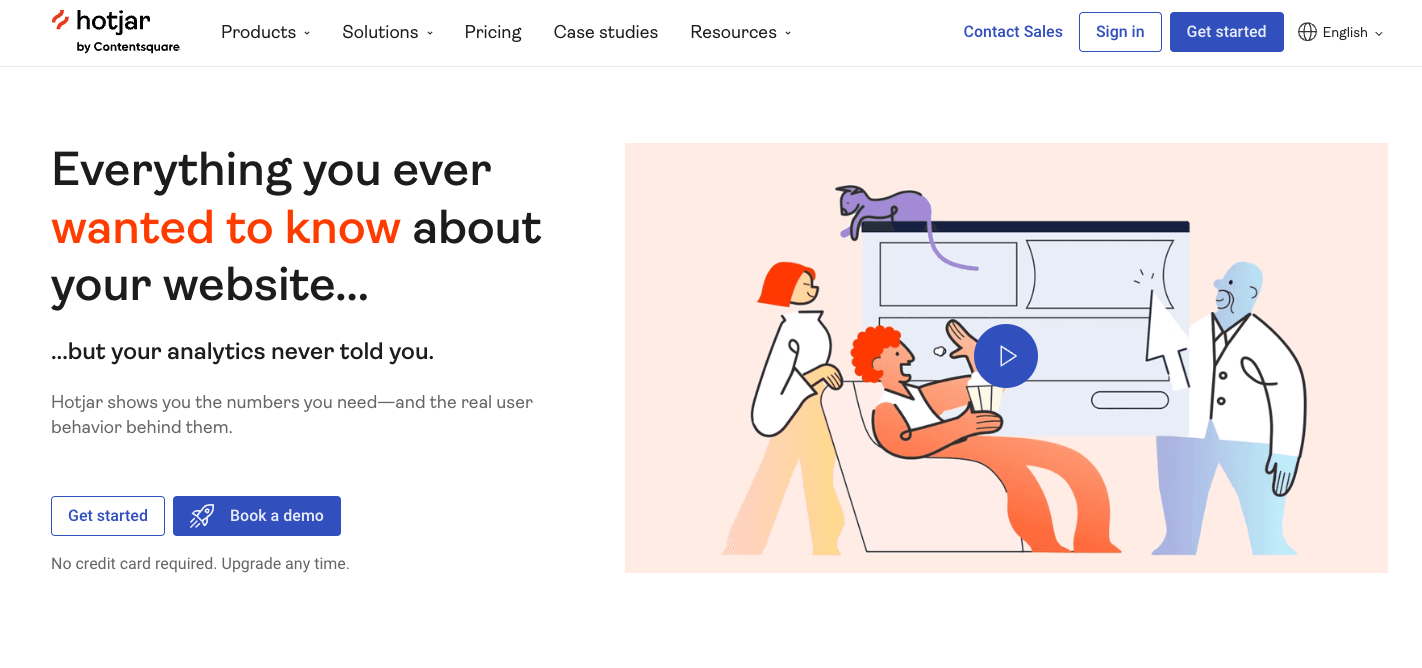
Task: Click Get started below the hero text
Action: pos(108,516)
